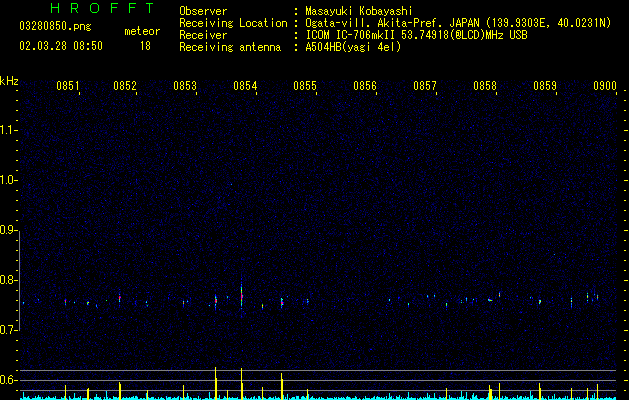Screen dimensions: 629x400
Task: Click the A504HB(yagi 4el) antenna text
Action: 353,47
